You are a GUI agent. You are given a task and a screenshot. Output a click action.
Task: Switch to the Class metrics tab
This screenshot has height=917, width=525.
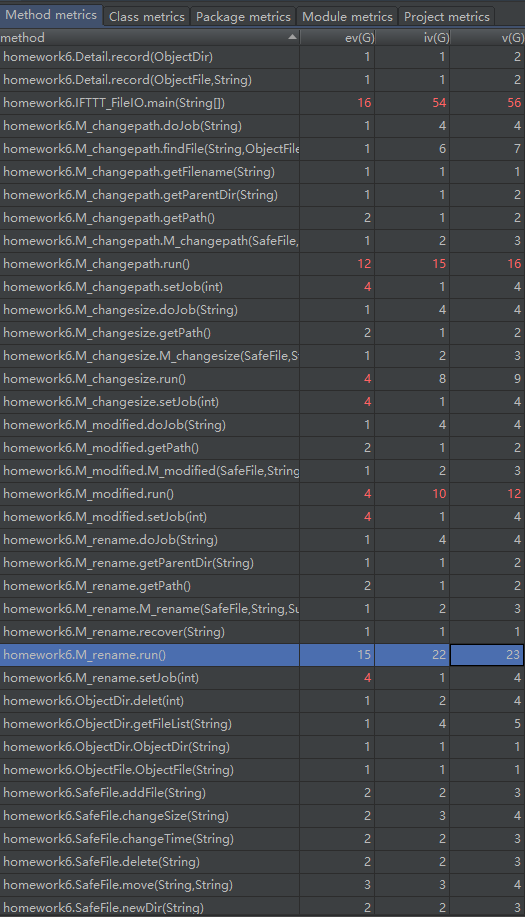[147, 16]
